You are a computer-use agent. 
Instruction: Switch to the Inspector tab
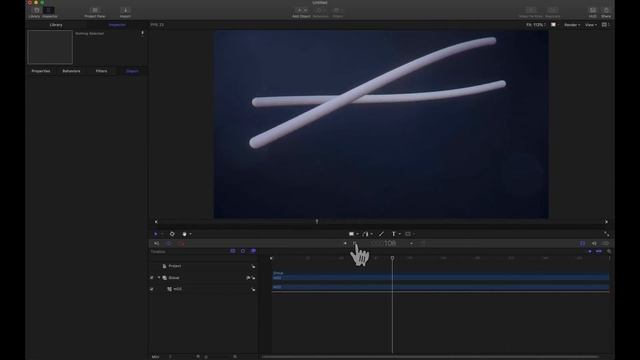[x=117, y=25]
